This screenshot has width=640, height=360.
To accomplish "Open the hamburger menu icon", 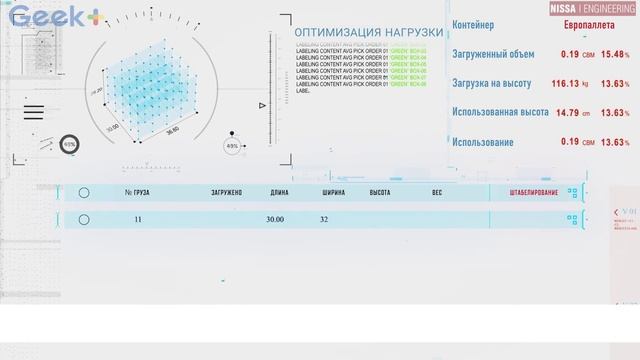I will pos(33,112).
